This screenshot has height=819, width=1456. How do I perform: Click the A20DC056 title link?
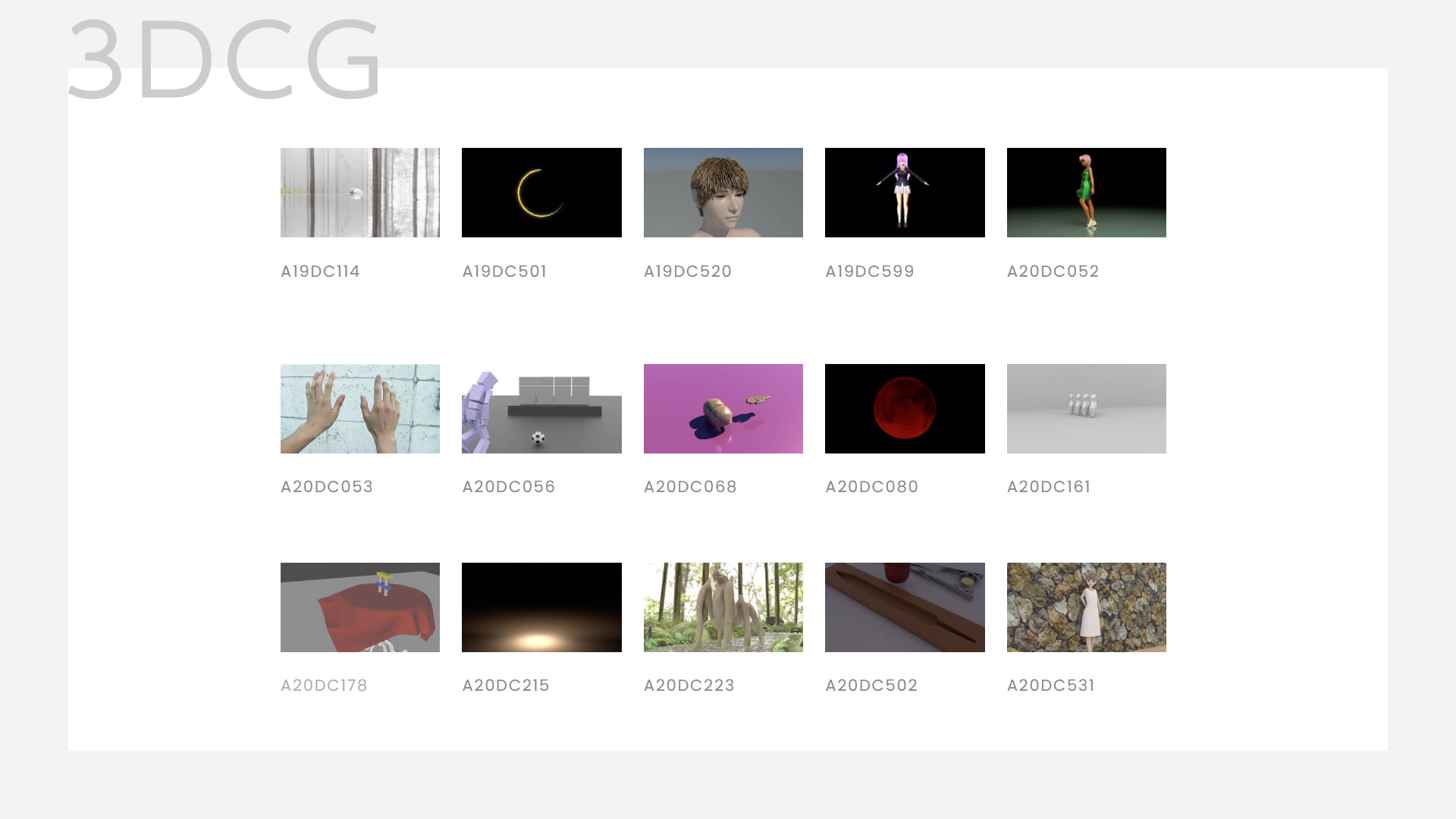coord(509,487)
